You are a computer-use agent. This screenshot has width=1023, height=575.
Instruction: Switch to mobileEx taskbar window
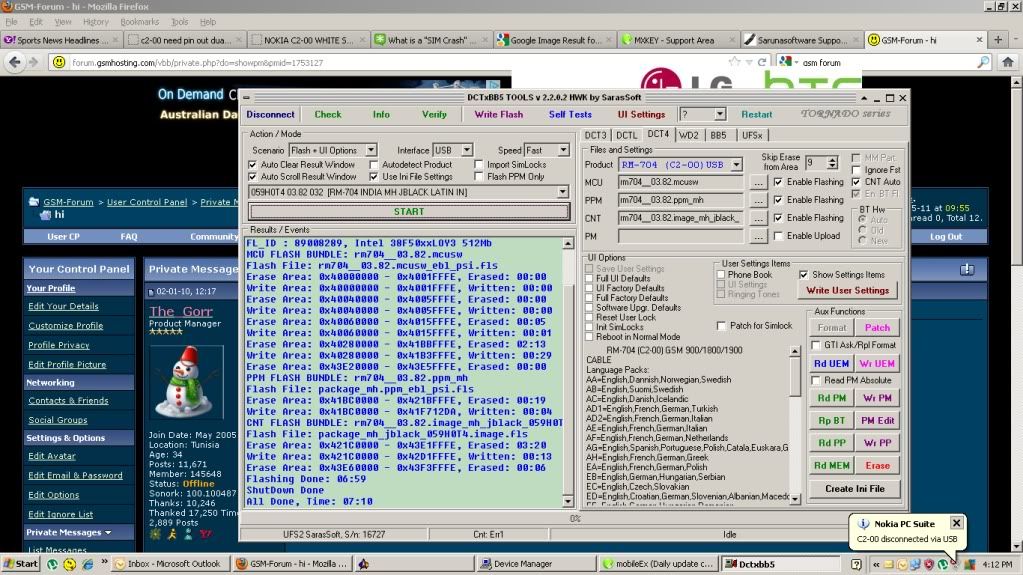tap(658, 564)
